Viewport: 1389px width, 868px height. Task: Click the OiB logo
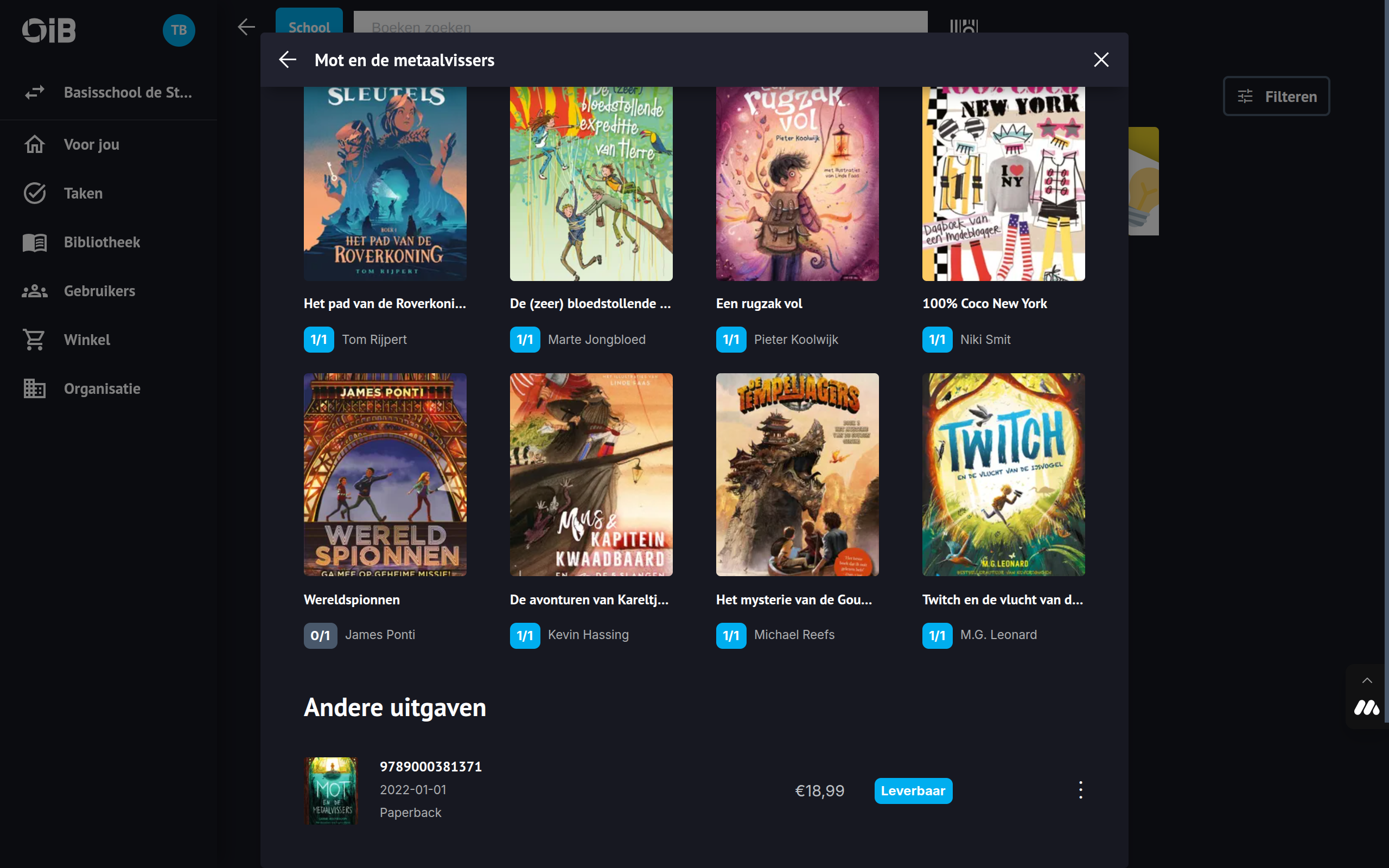coord(49,30)
